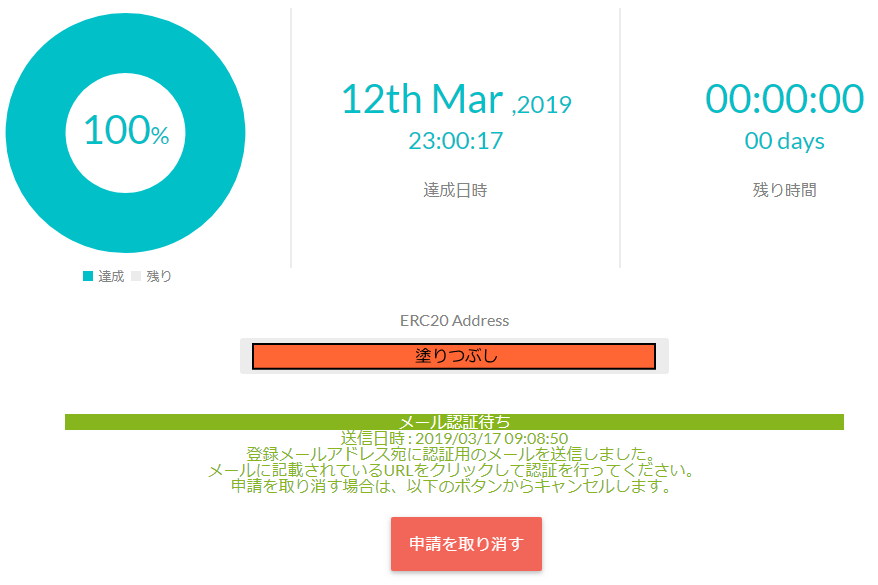Click the teal 達成 legend swatch
The image size is (878, 585).
pos(88,276)
